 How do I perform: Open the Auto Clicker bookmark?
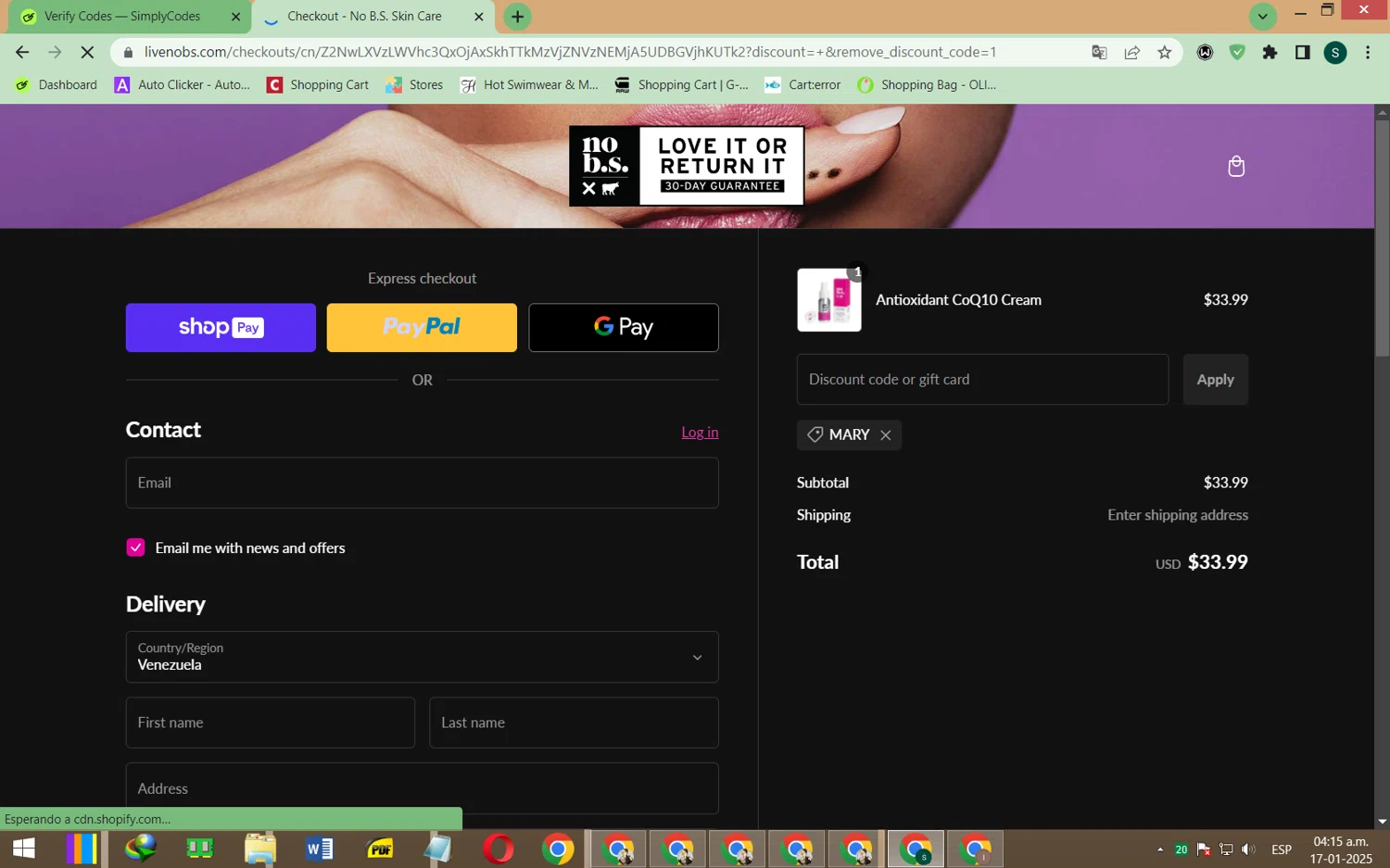(x=183, y=85)
